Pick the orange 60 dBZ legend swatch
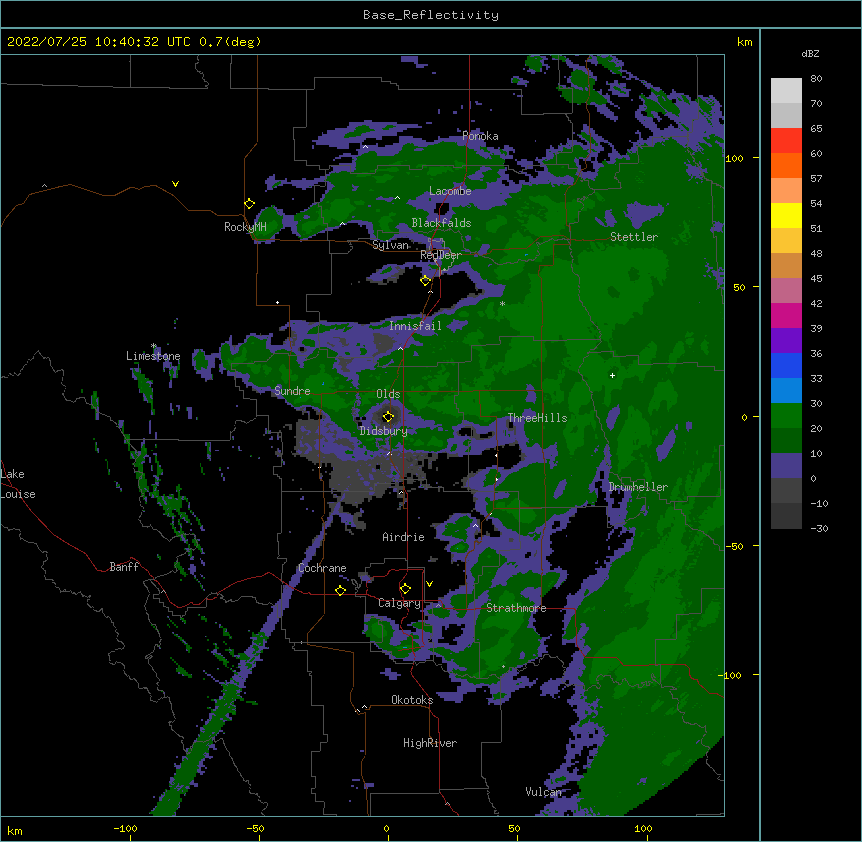Screen dimensions: 862x842 coord(786,165)
